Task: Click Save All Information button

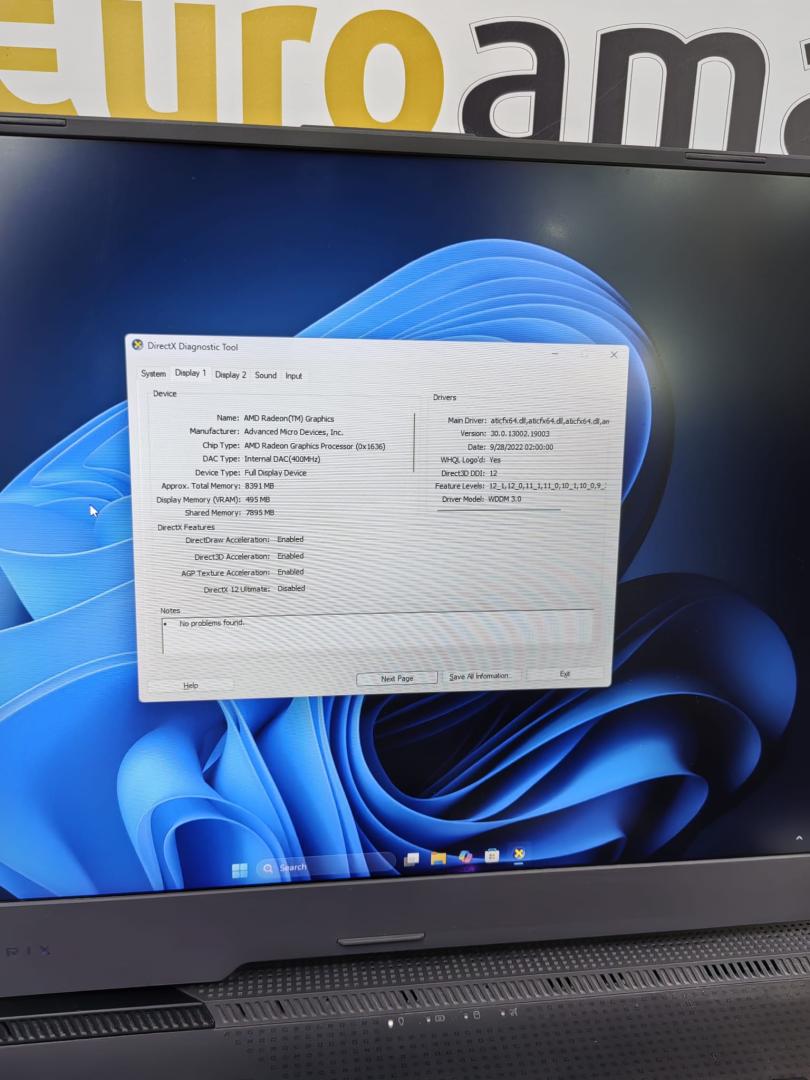Action: click(x=480, y=676)
